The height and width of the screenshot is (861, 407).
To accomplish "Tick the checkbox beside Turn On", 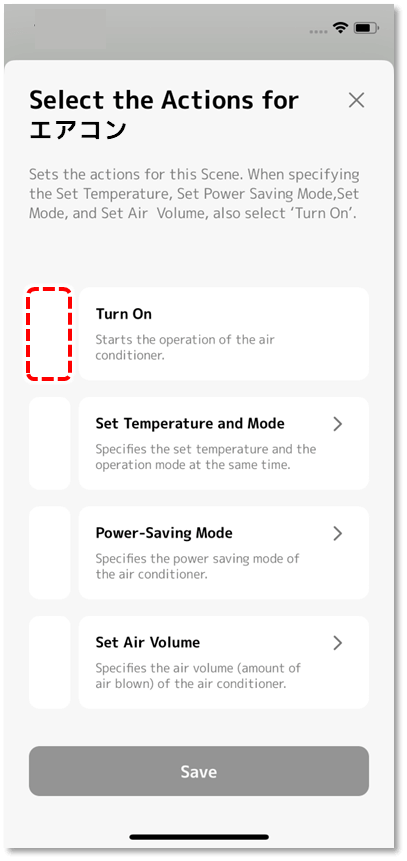I will [49, 333].
